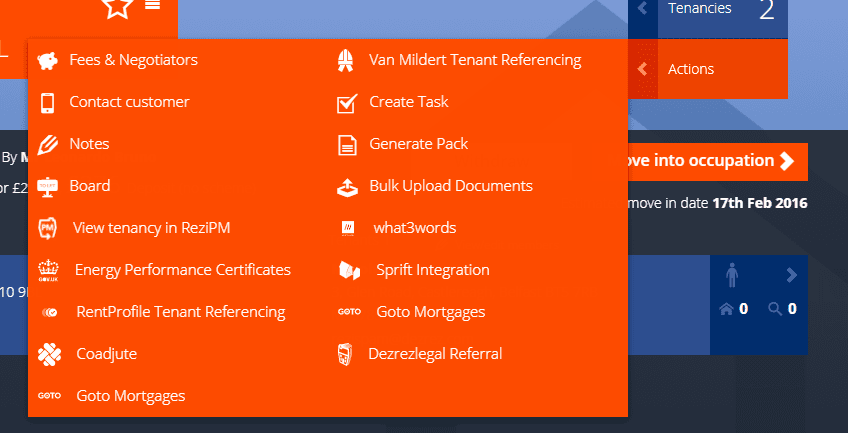This screenshot has height=433, width=848.
Task: Open Goto Mortgages under Coadjute
Action: coord(131,396)
